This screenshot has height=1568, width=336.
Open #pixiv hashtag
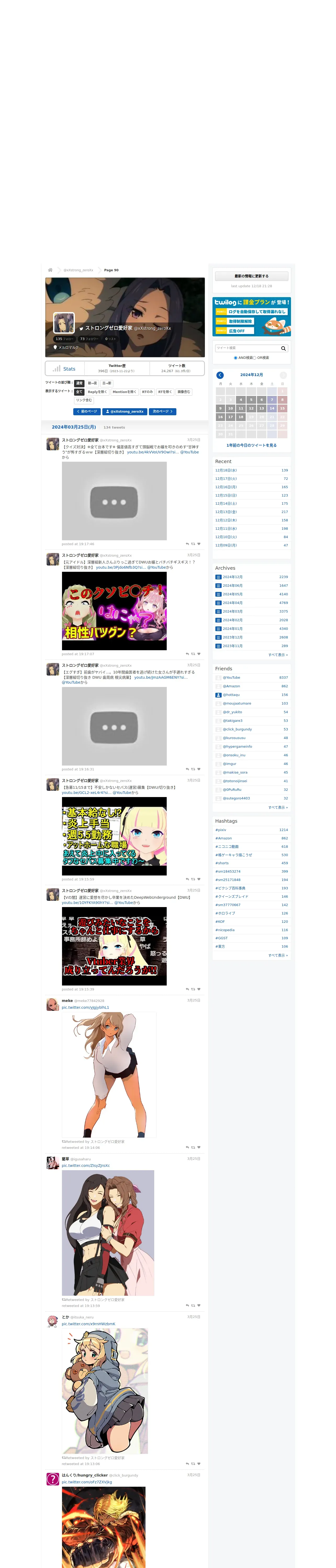[221, 830]
